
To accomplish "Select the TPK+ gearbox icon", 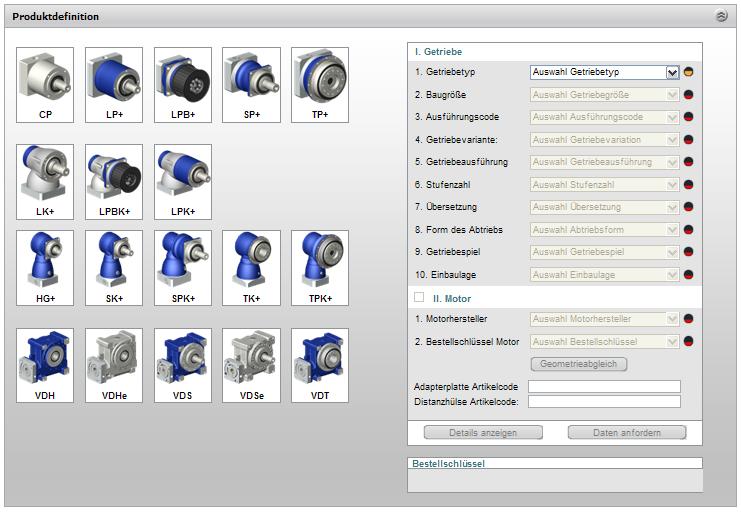I will 320,268.
